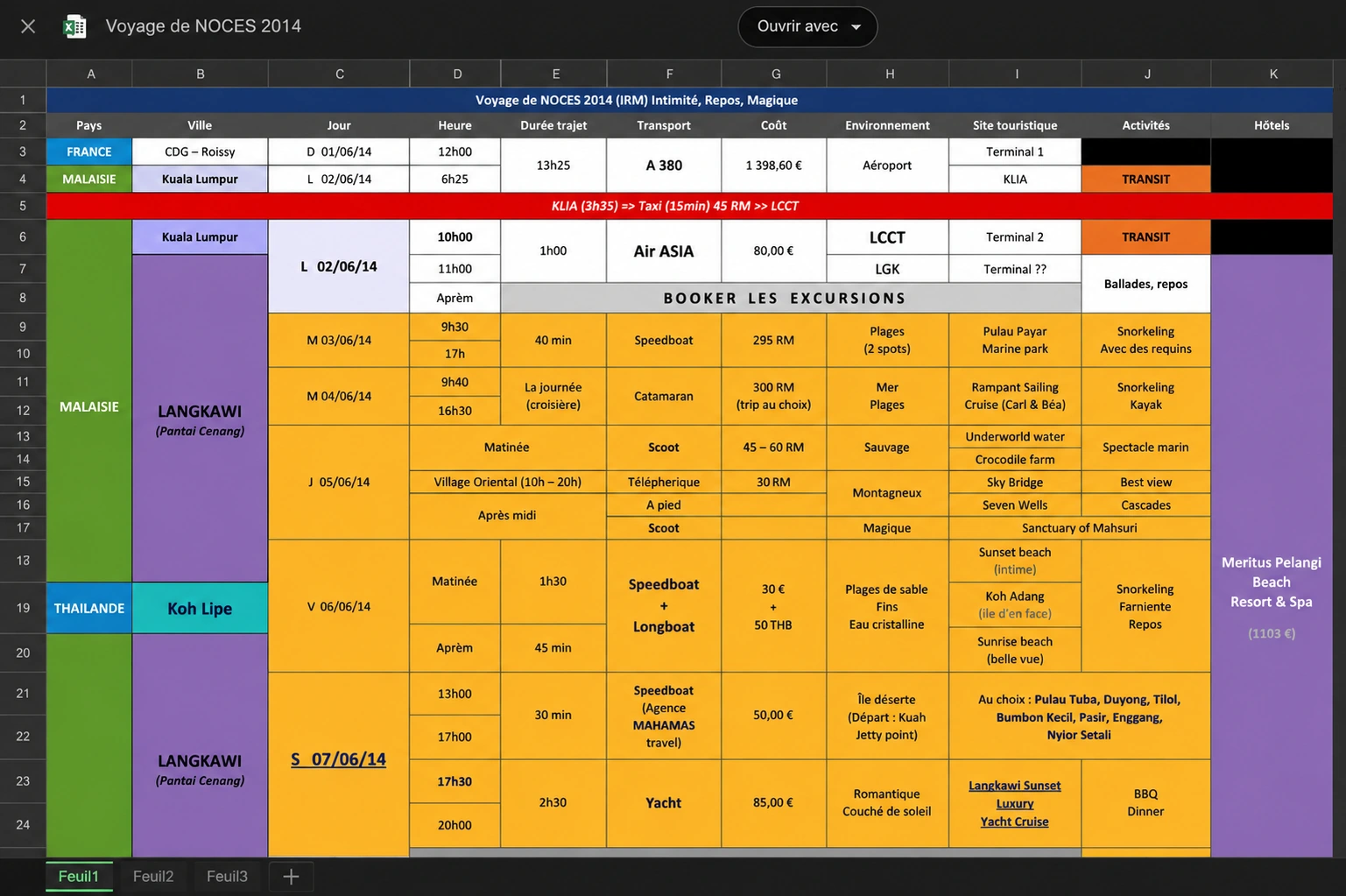Select the 'Télépherique' cell
1346x896 pixels.
664,482
